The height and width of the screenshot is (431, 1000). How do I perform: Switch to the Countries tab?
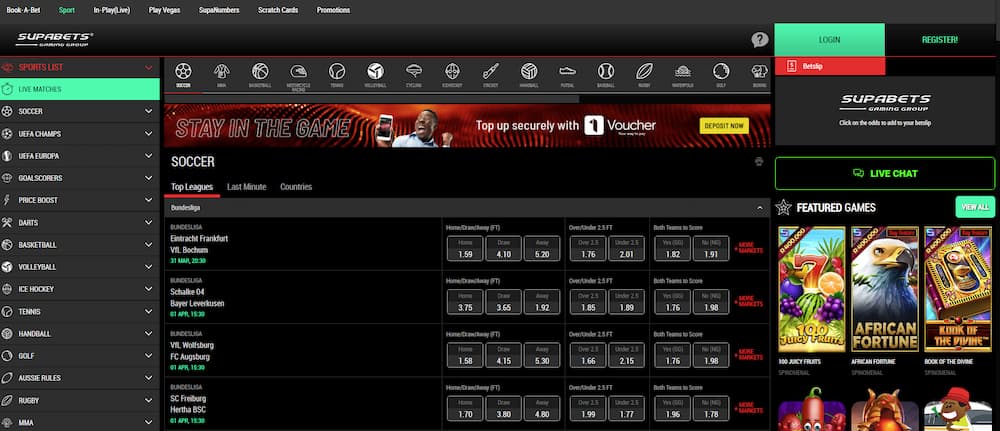click(x=296, y=187)
